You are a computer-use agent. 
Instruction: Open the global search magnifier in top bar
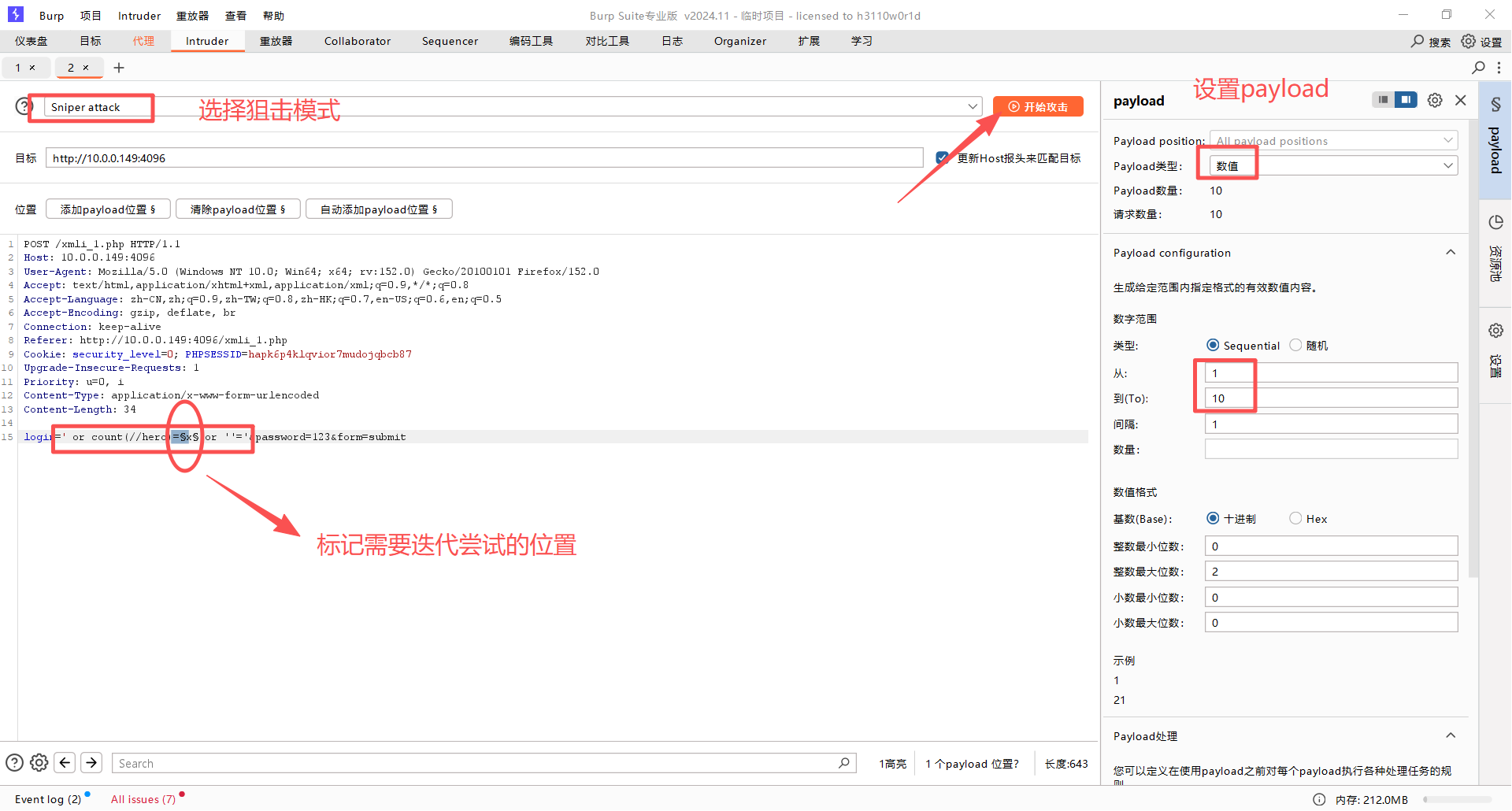1417,41
